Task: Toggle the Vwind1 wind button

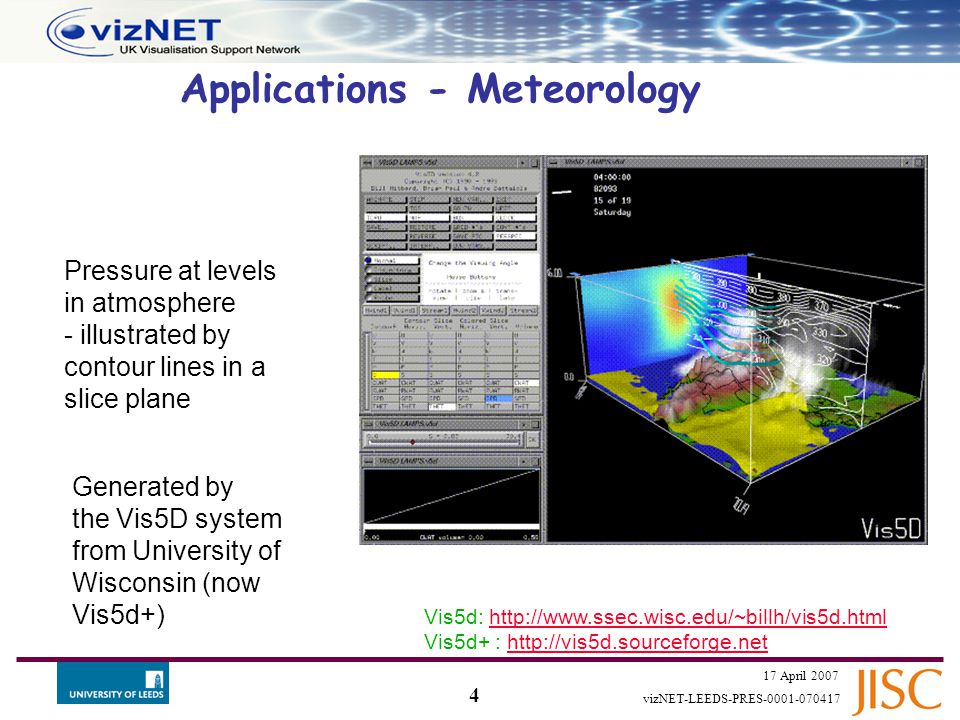Action: [405, 310]
